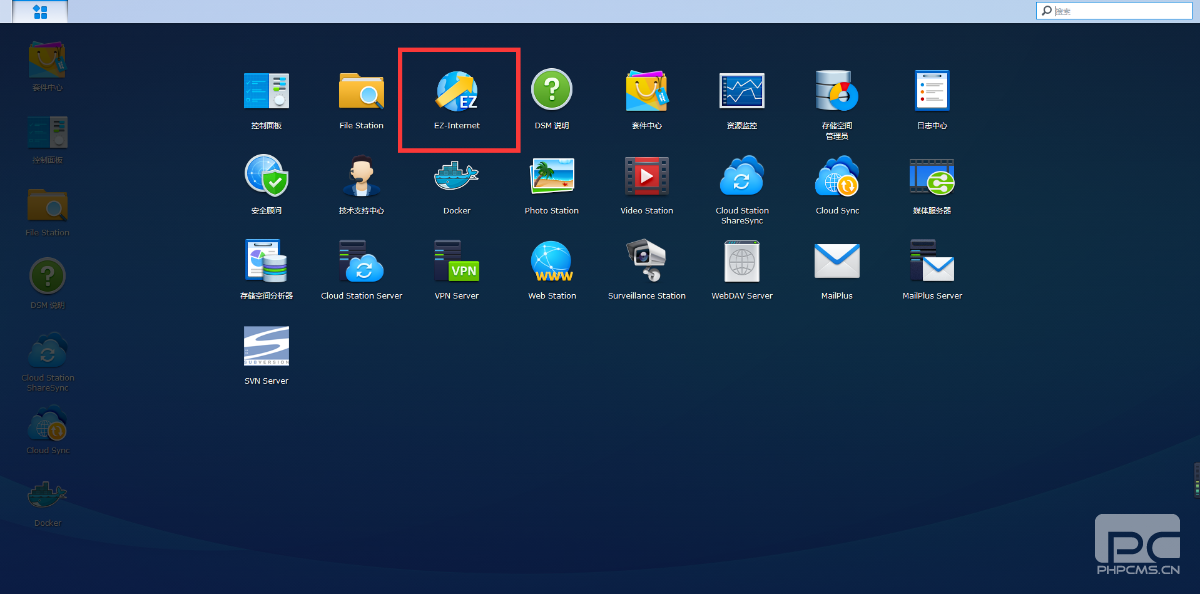Open Package Center (套件中心) in main menu grid
The image size is (1200, 594).
click(x=646, y=91)
